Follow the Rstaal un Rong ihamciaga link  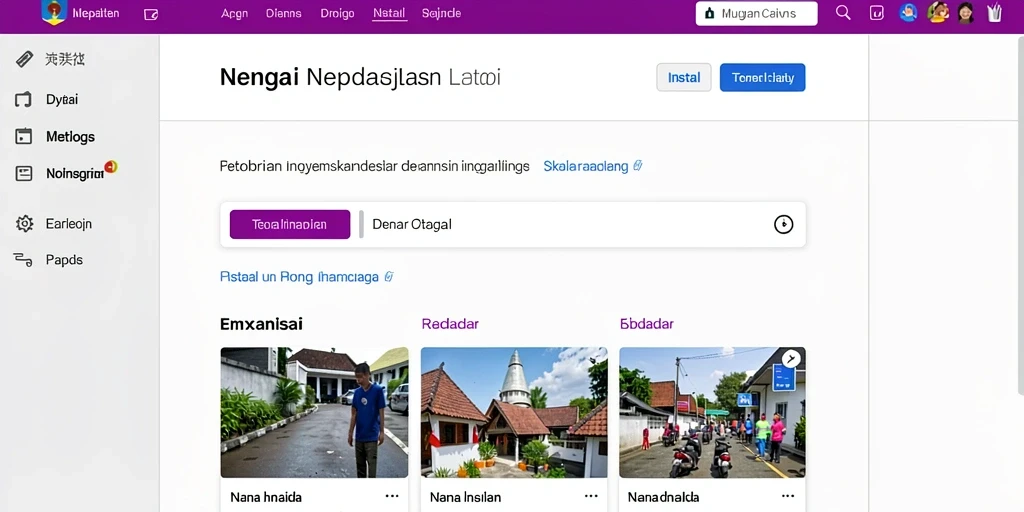299,277
